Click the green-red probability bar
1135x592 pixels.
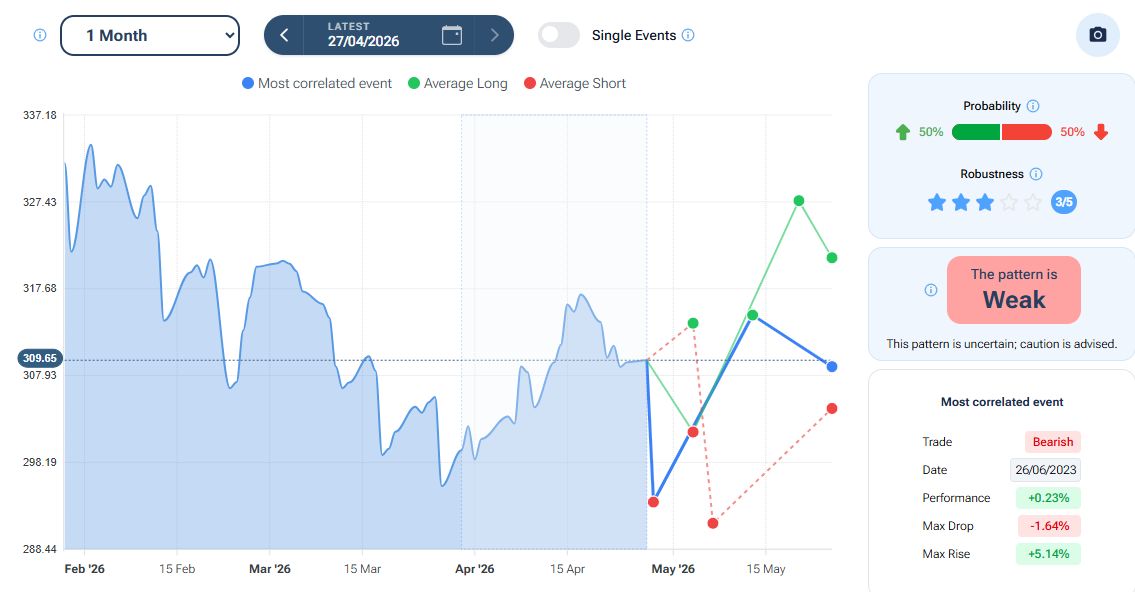[x=1001, y=132]
